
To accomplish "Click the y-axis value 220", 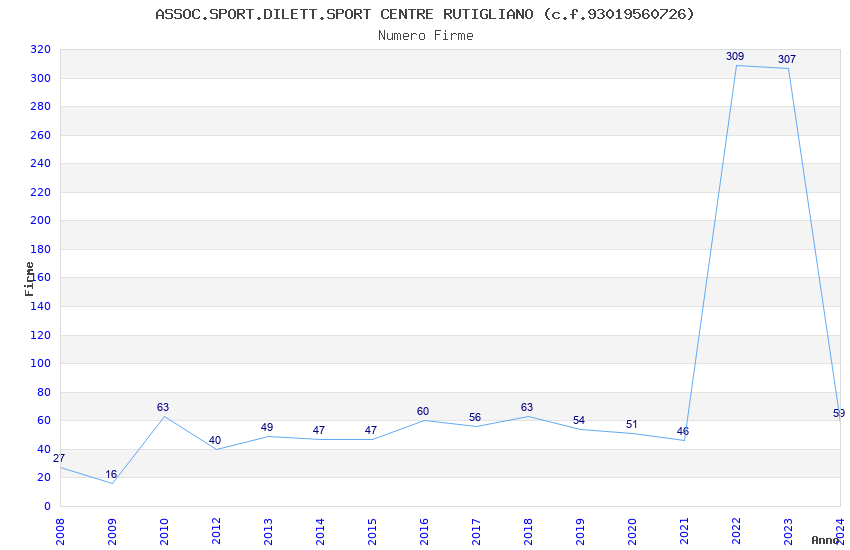I will [41, 192].
